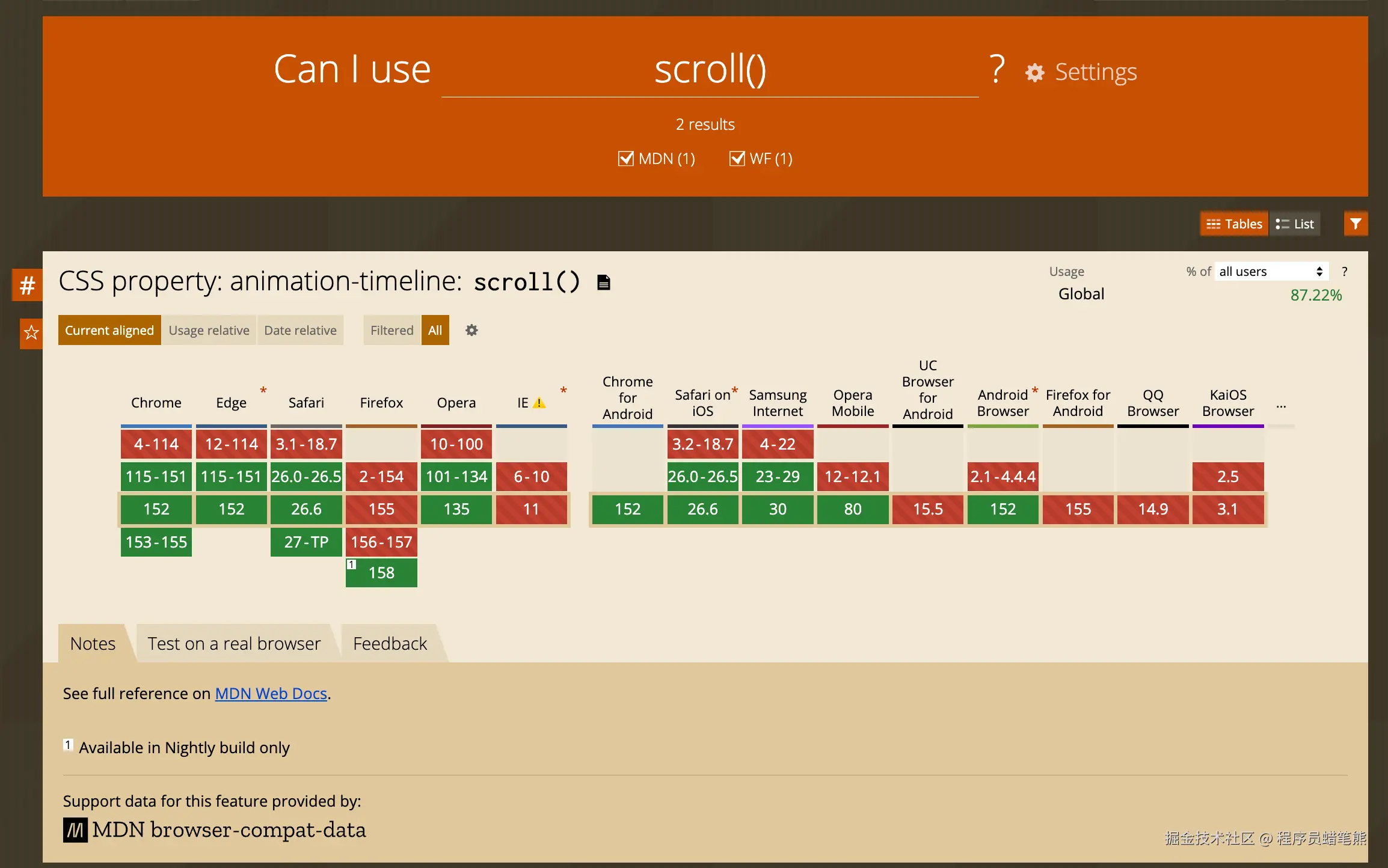
Task: Select Usage relative view
Action: tap(209, 330)
